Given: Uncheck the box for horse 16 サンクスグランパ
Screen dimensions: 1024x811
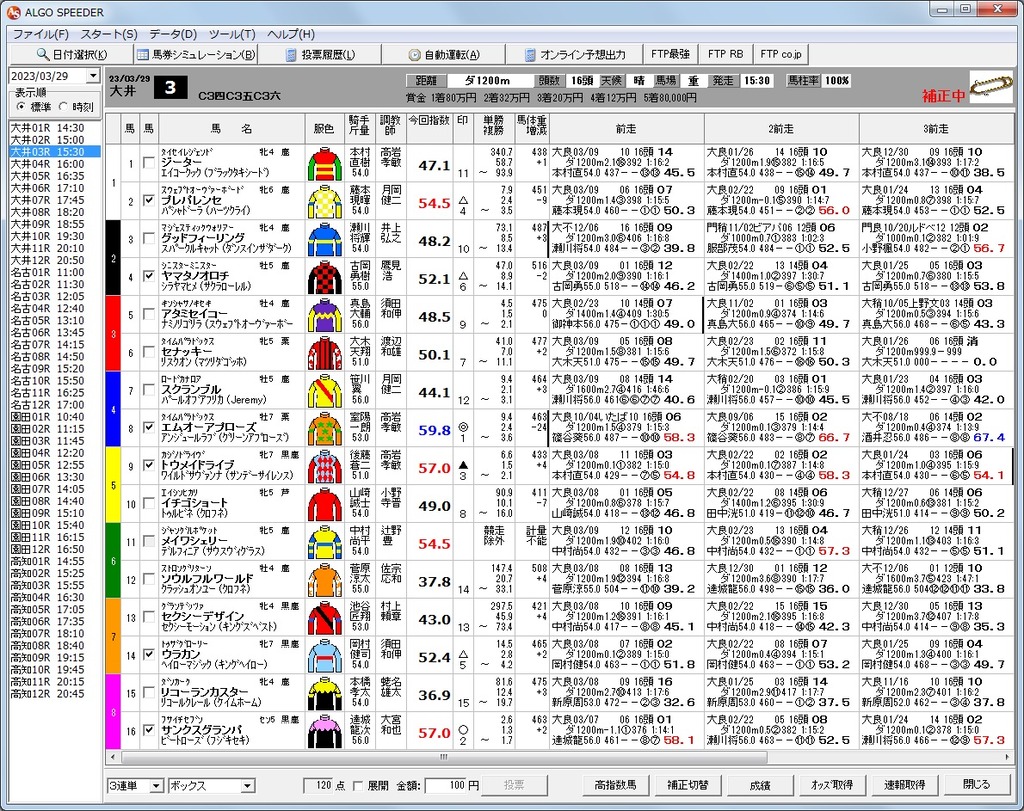Looking at the screenshot, I should (x=149, y=731).
